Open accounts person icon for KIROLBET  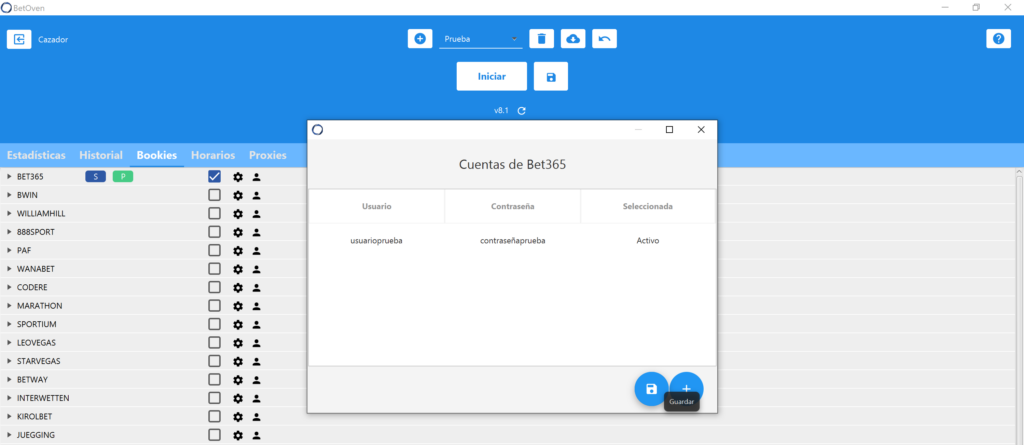click(x=257, y=416)
